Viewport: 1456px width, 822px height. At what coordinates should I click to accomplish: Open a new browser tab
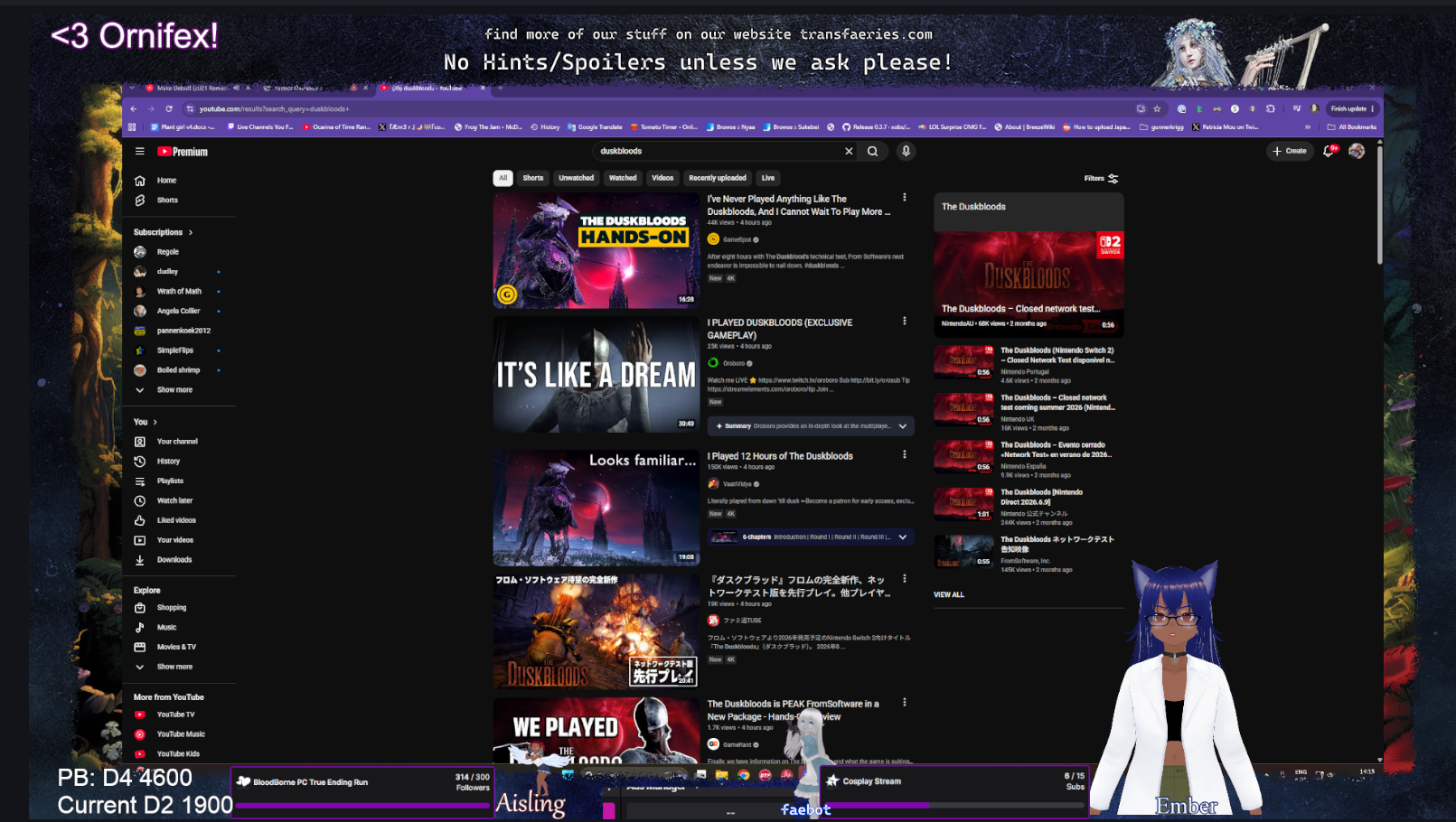500,89
